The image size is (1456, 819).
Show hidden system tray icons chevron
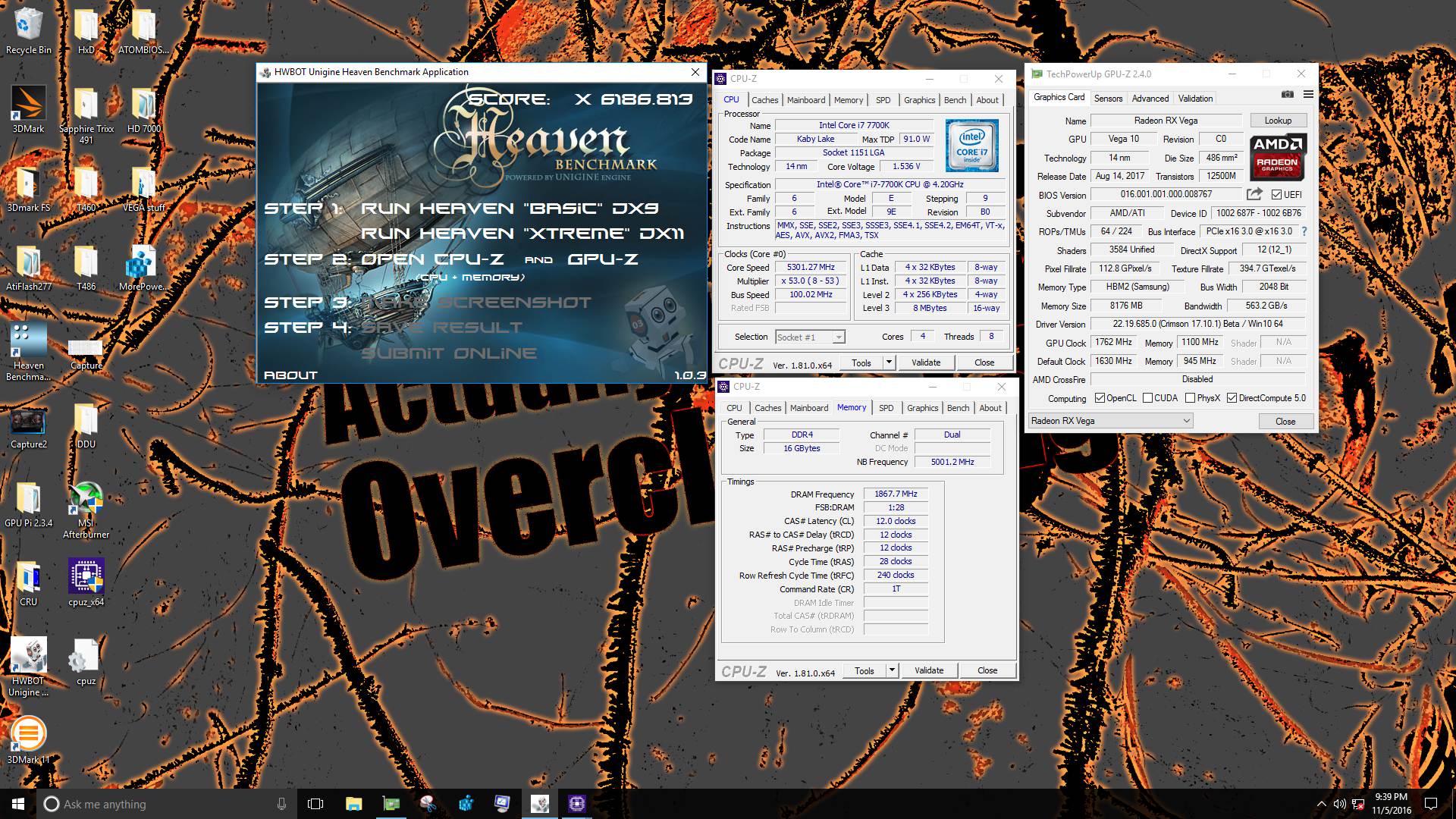[1321, 804]
